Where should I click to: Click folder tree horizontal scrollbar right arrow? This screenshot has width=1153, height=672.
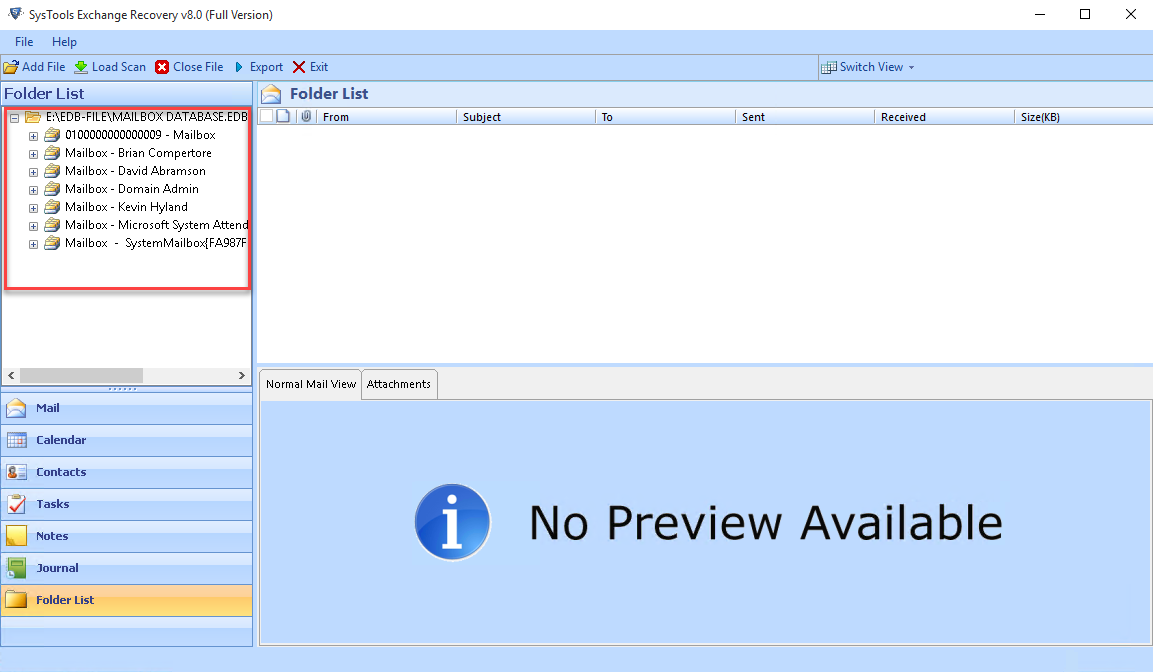click(242, 376)
